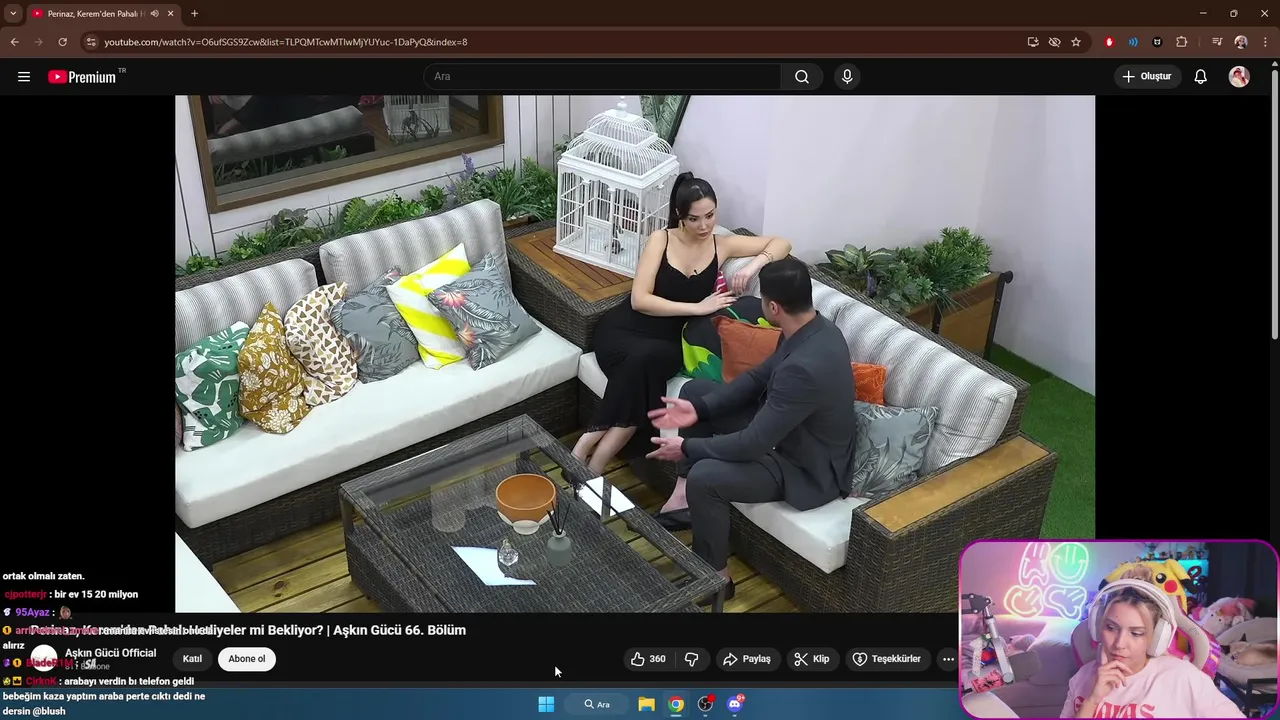Open YouTube notifications bell
The width and height of the screenshot is (1280, 720).
click(1201, 77)
